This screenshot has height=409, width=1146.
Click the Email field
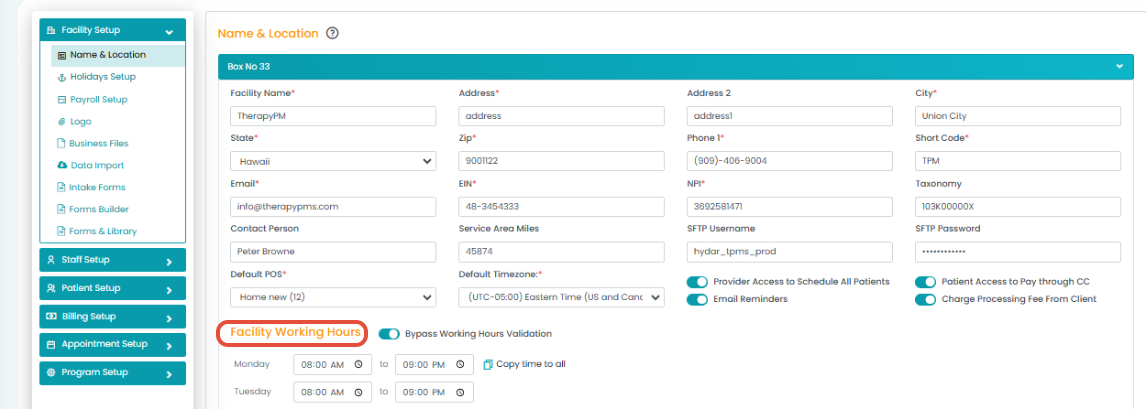click(x=333, y=207)
